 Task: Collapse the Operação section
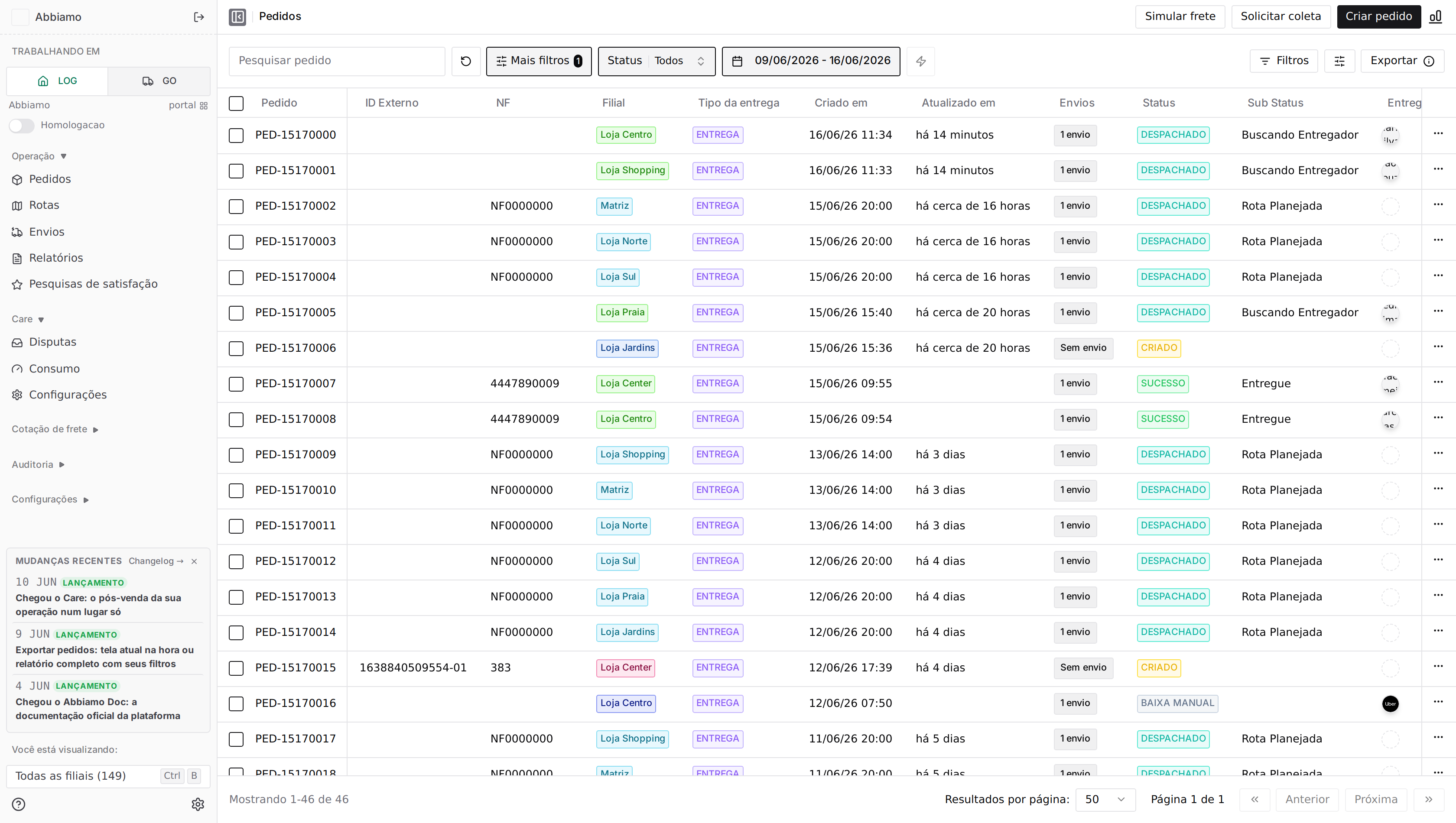click(39, 156)
